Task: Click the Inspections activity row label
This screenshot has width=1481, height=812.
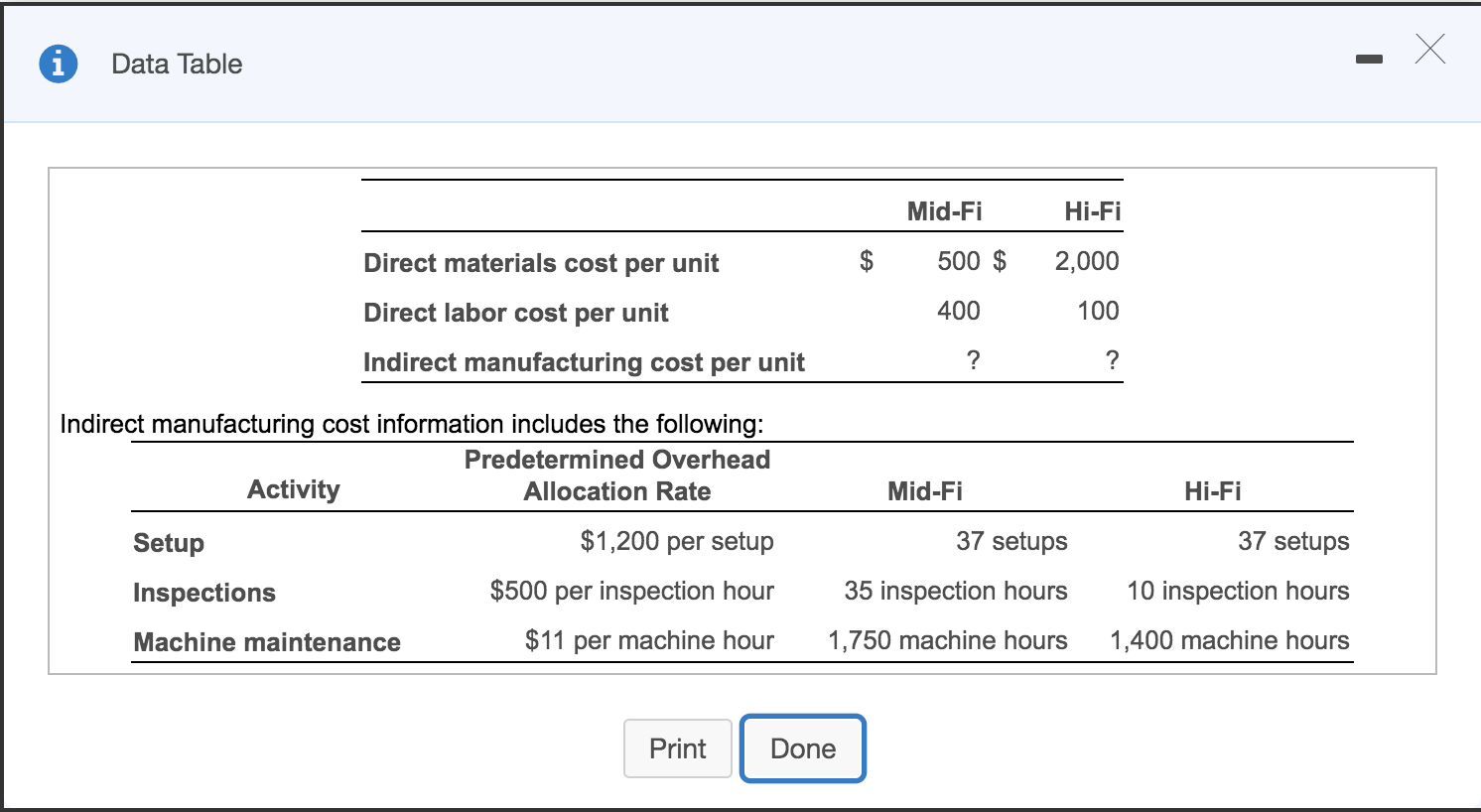Action: 204,593
